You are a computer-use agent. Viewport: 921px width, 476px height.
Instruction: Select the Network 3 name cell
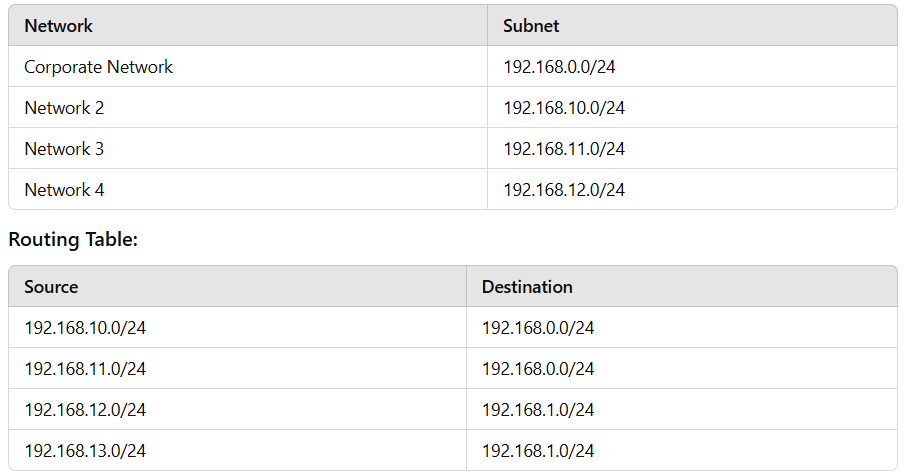pos(64,149)
